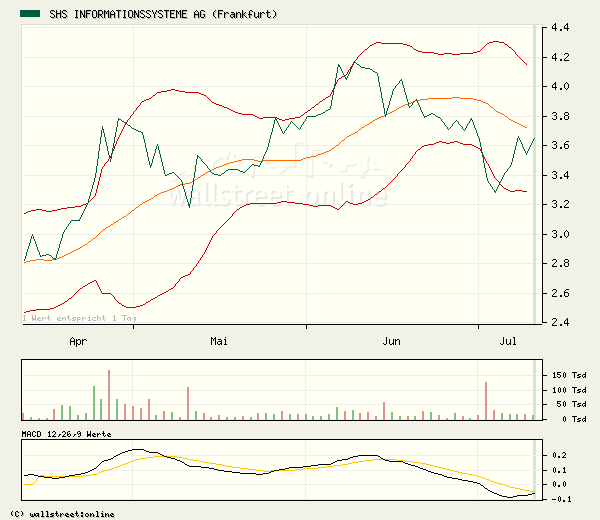Click the 4.4 price axis label
This screenshot has width=600, height=520.
pyautogui.click(x=560, y=27)
